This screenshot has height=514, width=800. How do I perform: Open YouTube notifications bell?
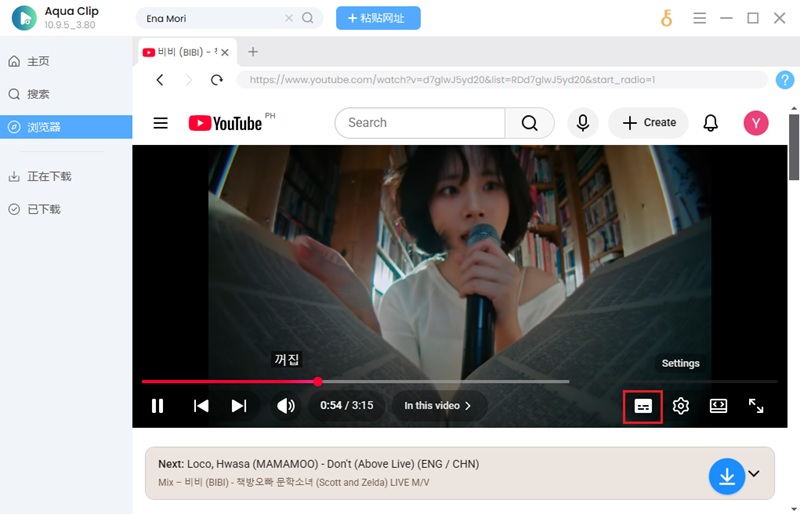[711, 123]
